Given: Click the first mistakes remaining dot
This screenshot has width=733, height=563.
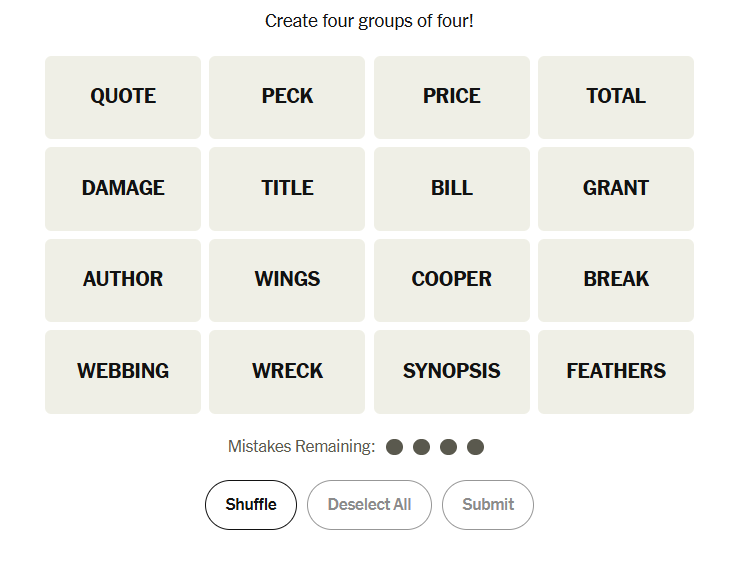Looking at the screenshot, I should [395, 447].
